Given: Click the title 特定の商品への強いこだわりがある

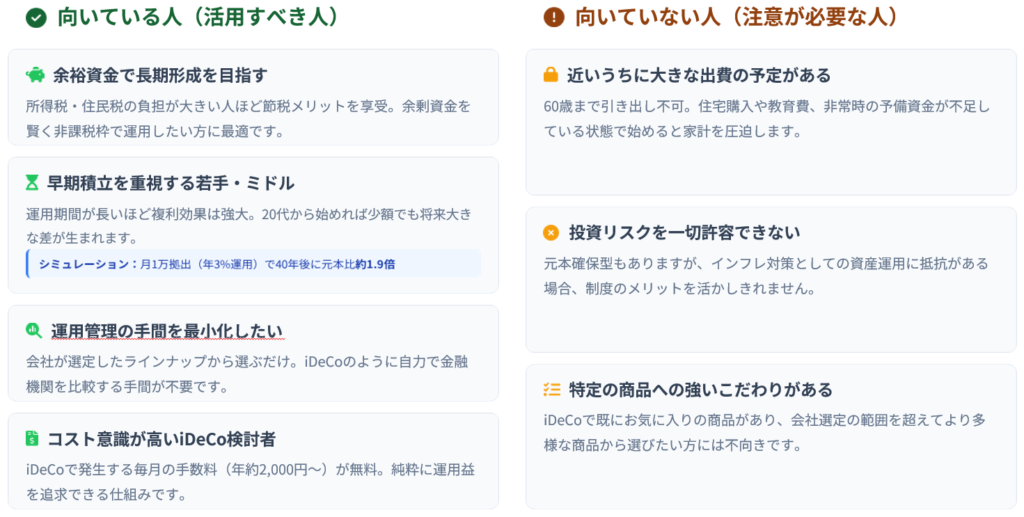Looking at the screenshot, I should pyautogui.click(x=700, y=390).
